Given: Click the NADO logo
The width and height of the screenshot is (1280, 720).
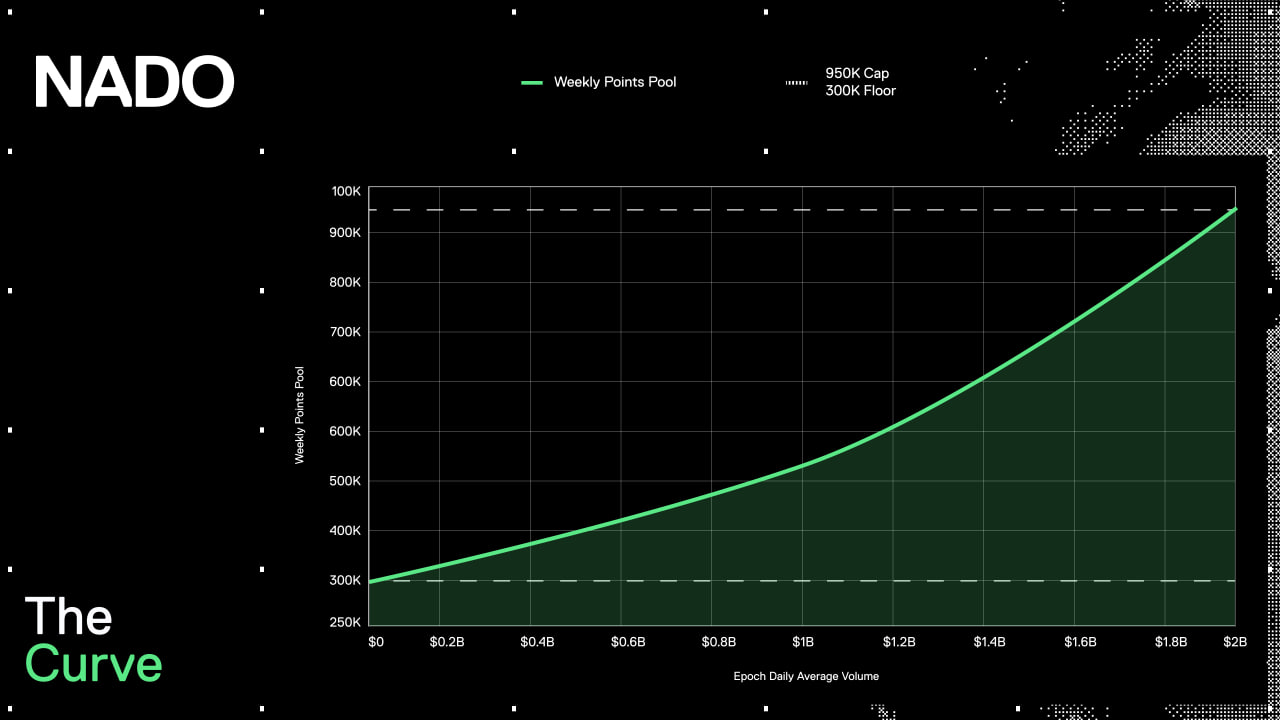Looking at the screenshot, I should (x=134, y=82).
